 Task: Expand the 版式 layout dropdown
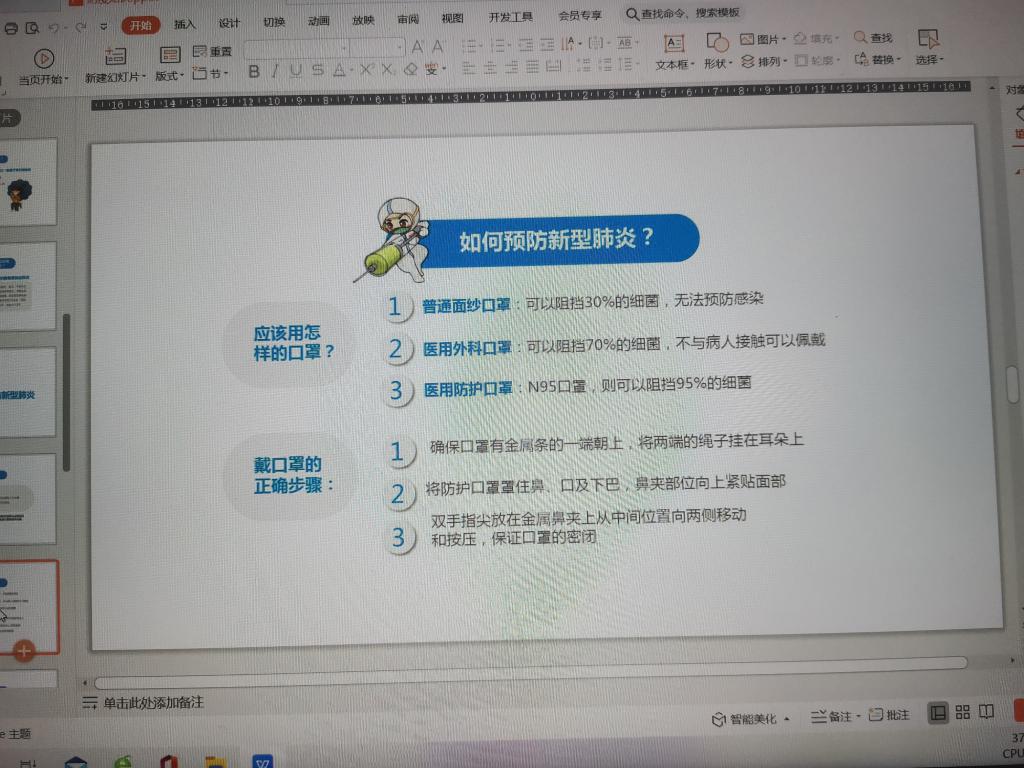(x=169, y=76)
